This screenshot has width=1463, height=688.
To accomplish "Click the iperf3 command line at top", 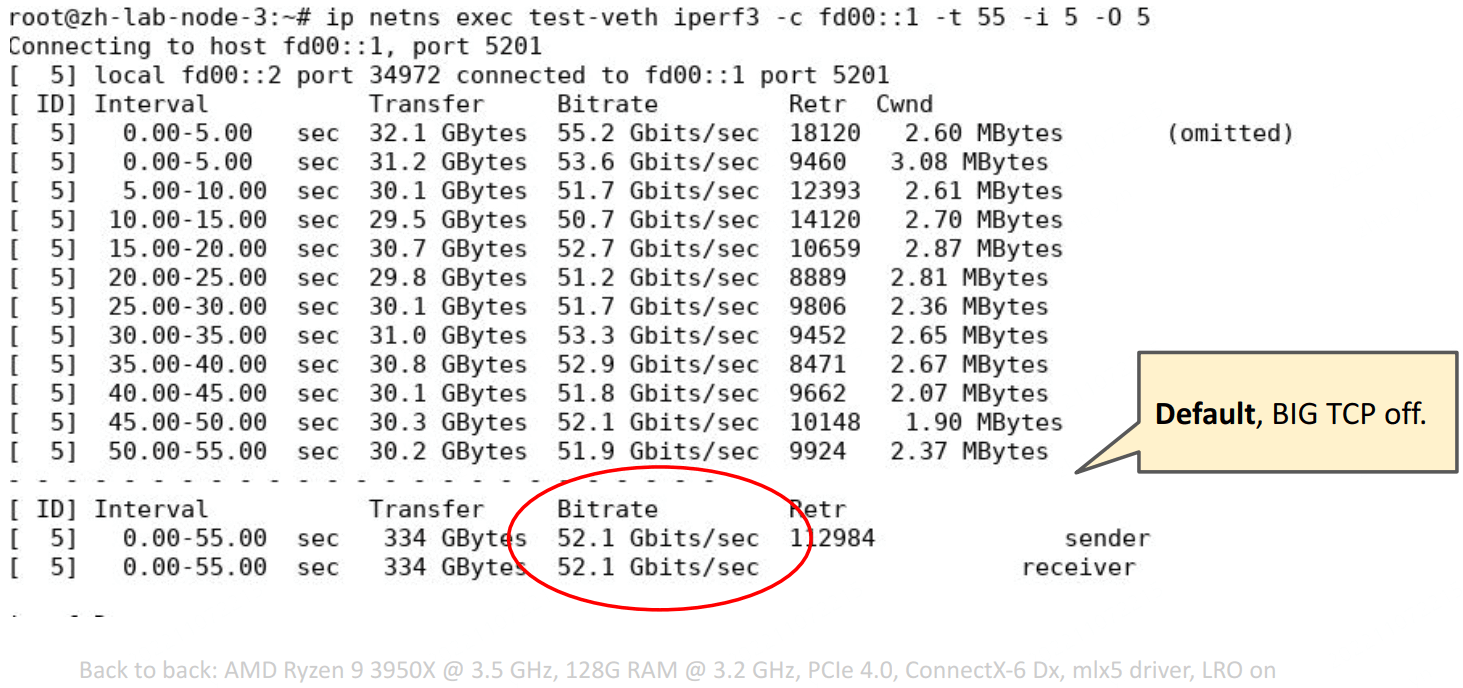I will pyautogui.click(x=578, y=17).
